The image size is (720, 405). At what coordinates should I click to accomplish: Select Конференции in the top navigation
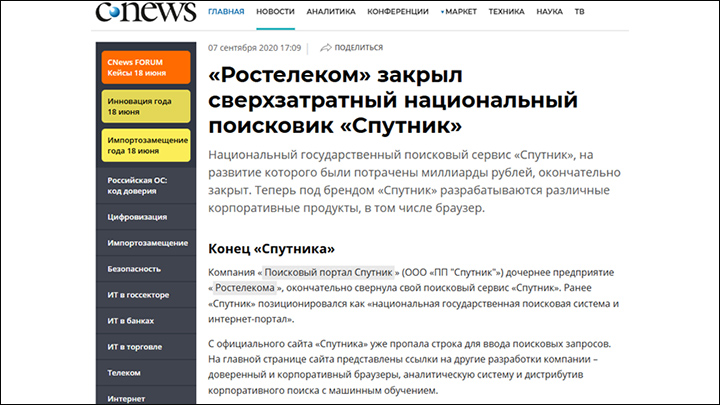click(400, 11)
